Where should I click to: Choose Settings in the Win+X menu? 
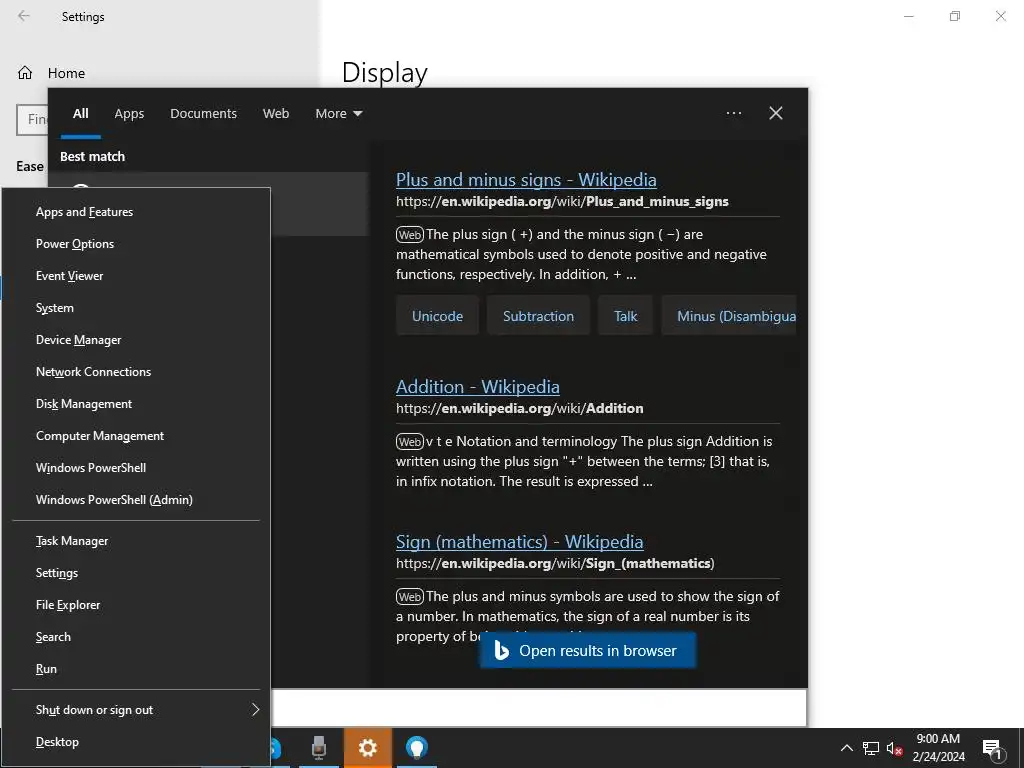(136, 573)
